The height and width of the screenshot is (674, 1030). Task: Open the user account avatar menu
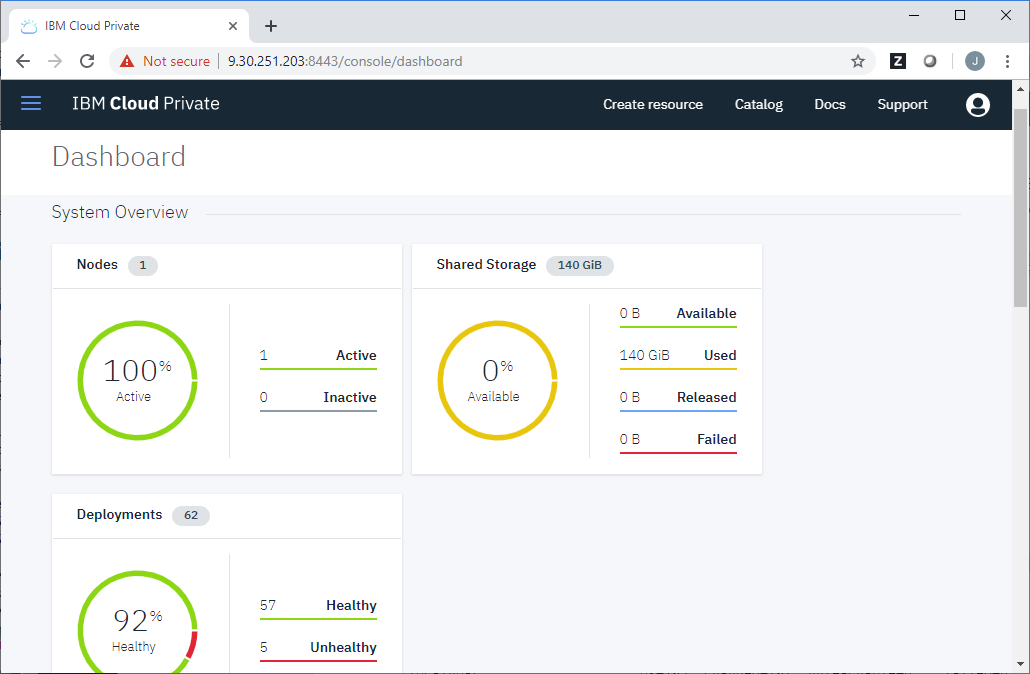tap(978, 104)
